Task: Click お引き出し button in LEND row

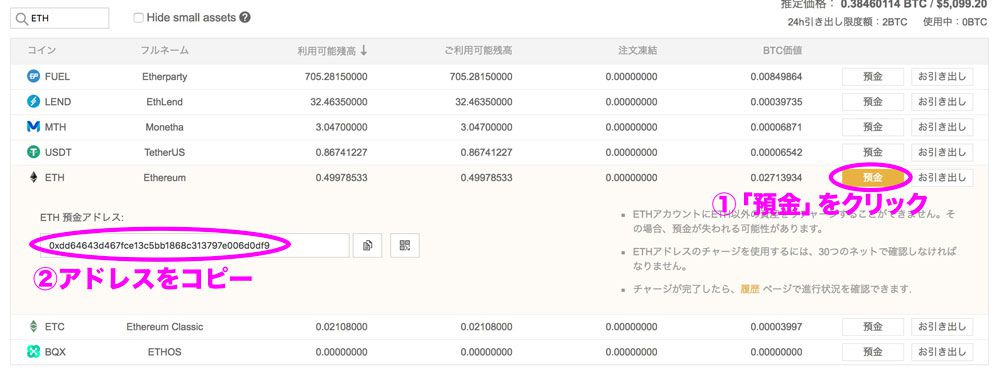Action: click(942, 101)
